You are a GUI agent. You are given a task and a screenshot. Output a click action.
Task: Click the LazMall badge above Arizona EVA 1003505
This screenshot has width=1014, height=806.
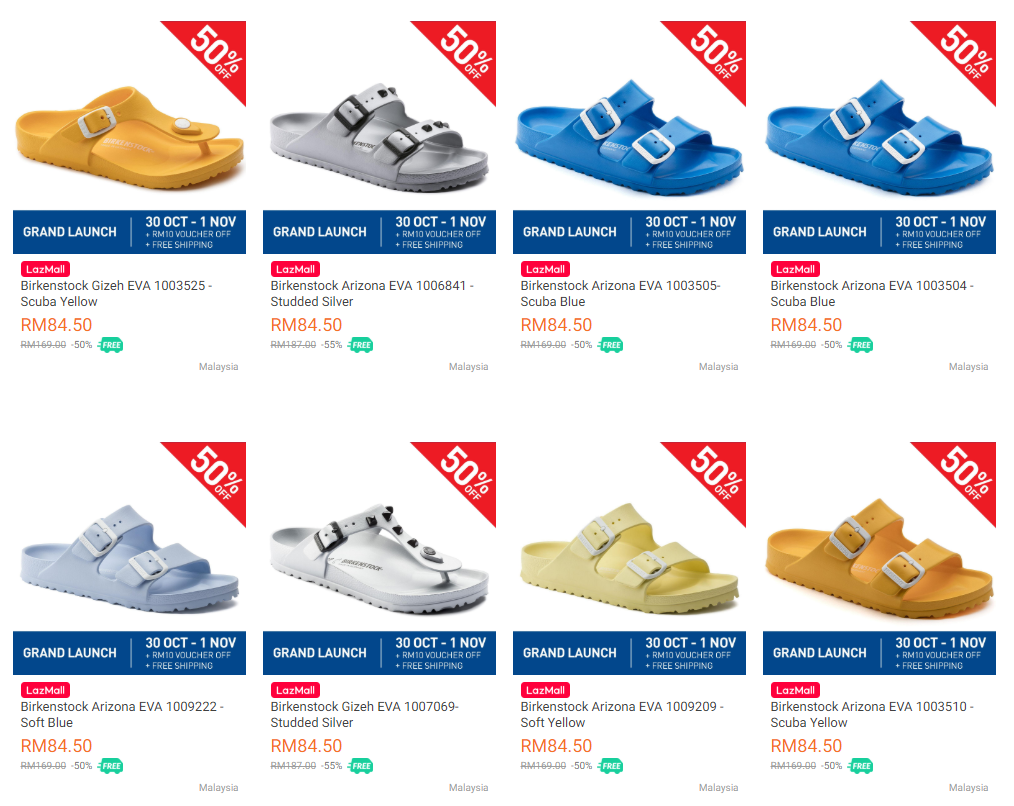click(545, 269)
